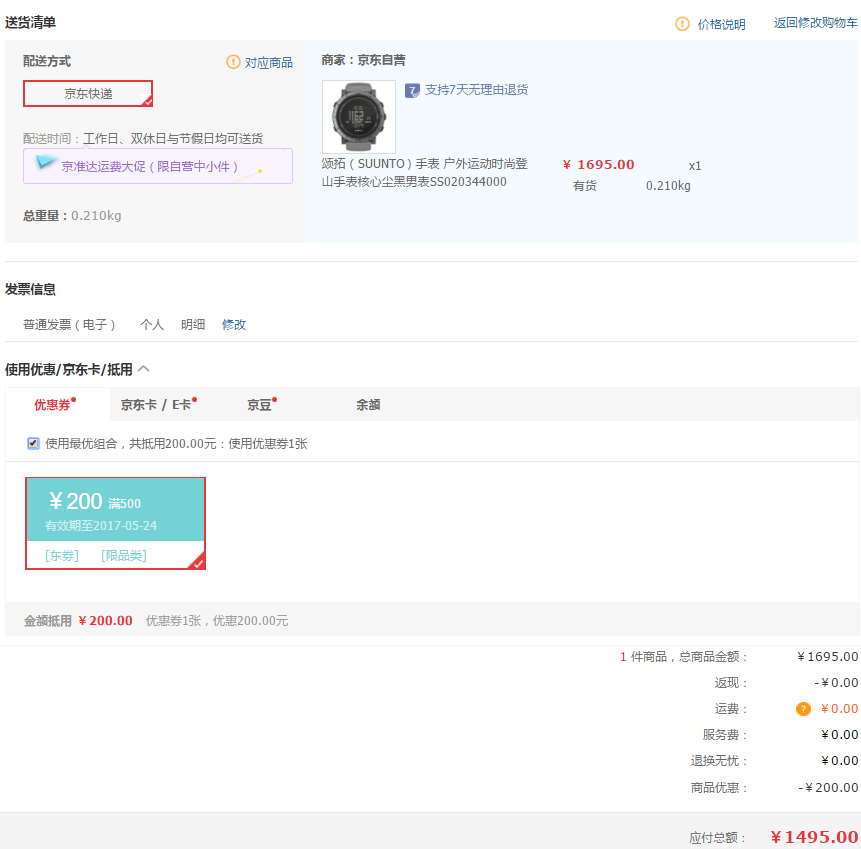Switch to the 京豆 tab
861x849 pixels.
pyautogui.click(x=262, y=405)
